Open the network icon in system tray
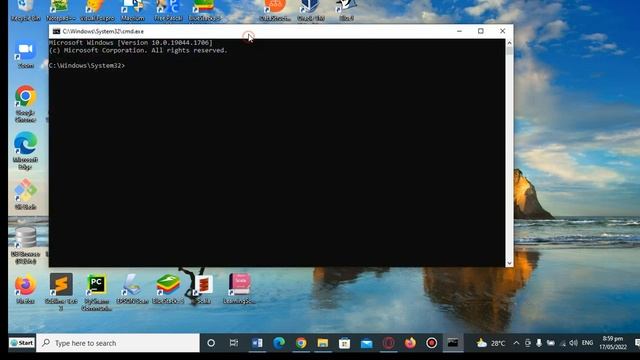The image size is (640, 360). [562, 343]
